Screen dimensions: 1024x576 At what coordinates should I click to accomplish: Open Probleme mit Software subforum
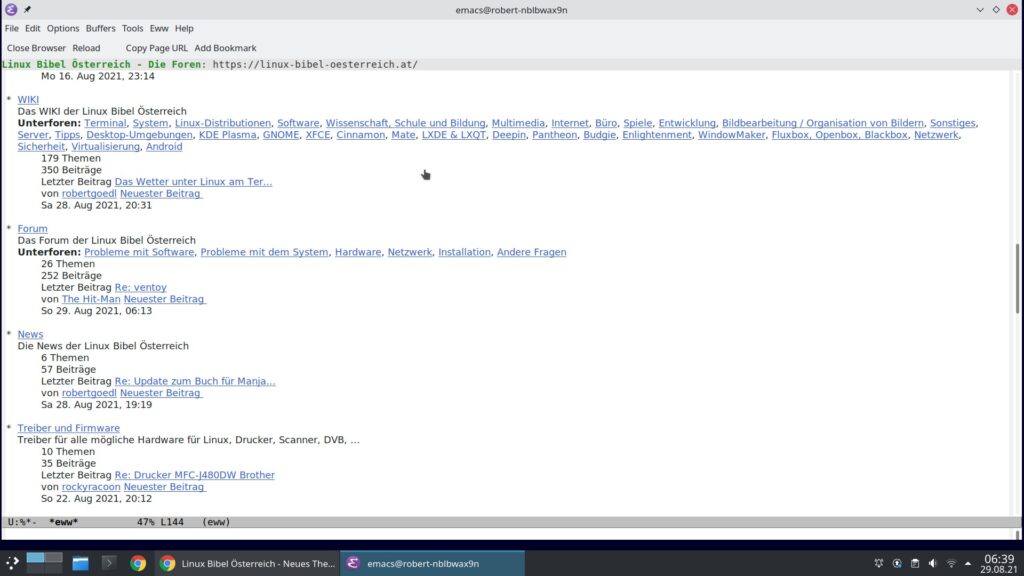(x=139, y=252)
